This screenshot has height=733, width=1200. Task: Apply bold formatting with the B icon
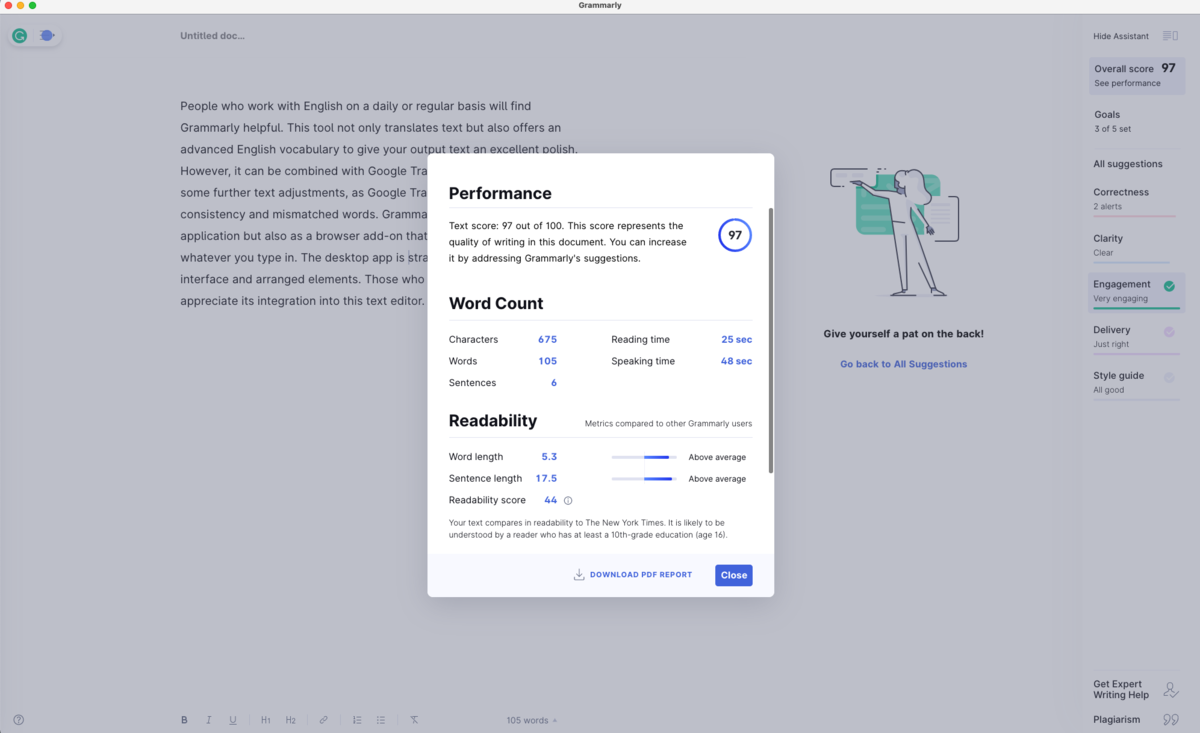click(x=184, y=720)
